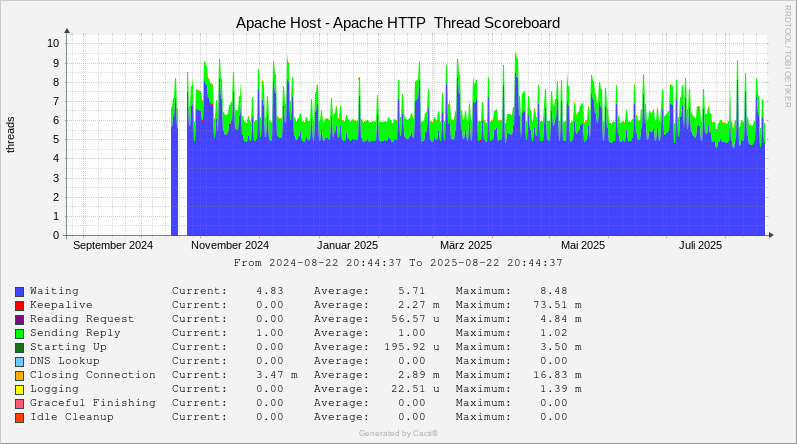Click the date range text below graph
This screenshot has width=797, height=444.
(398, 263)
